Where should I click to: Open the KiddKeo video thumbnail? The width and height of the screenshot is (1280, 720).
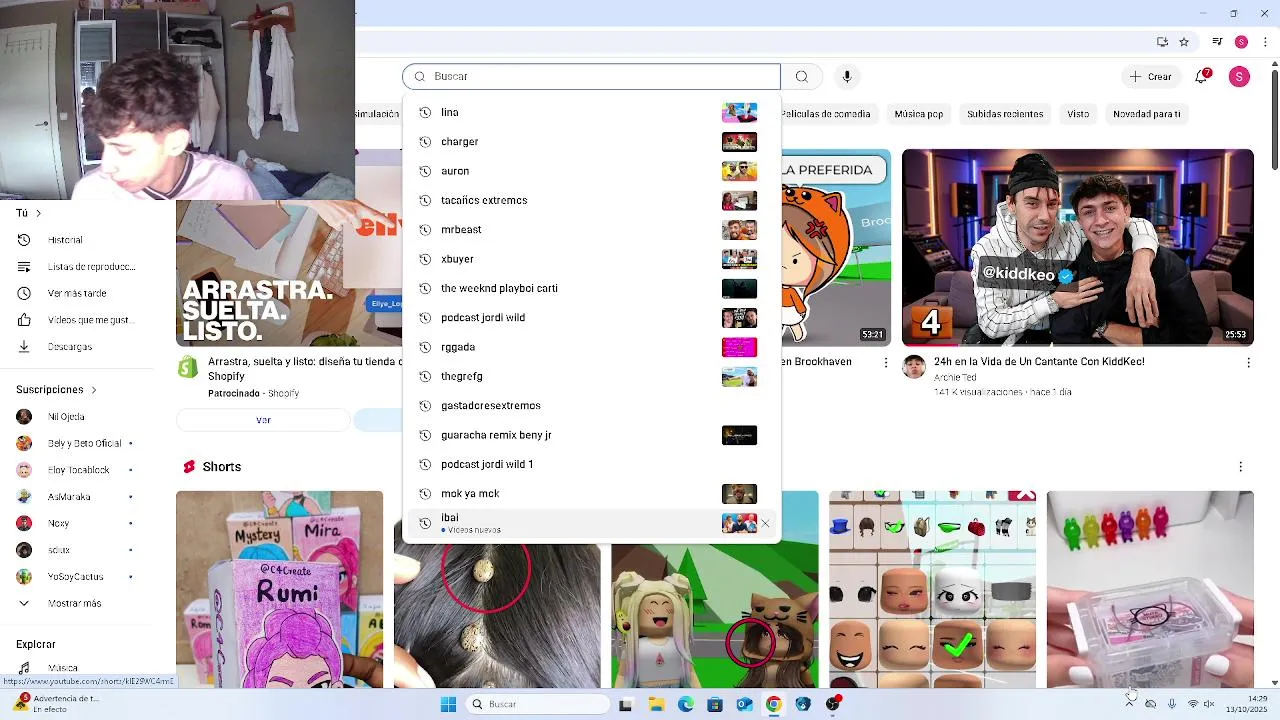tap(1078, 248)
